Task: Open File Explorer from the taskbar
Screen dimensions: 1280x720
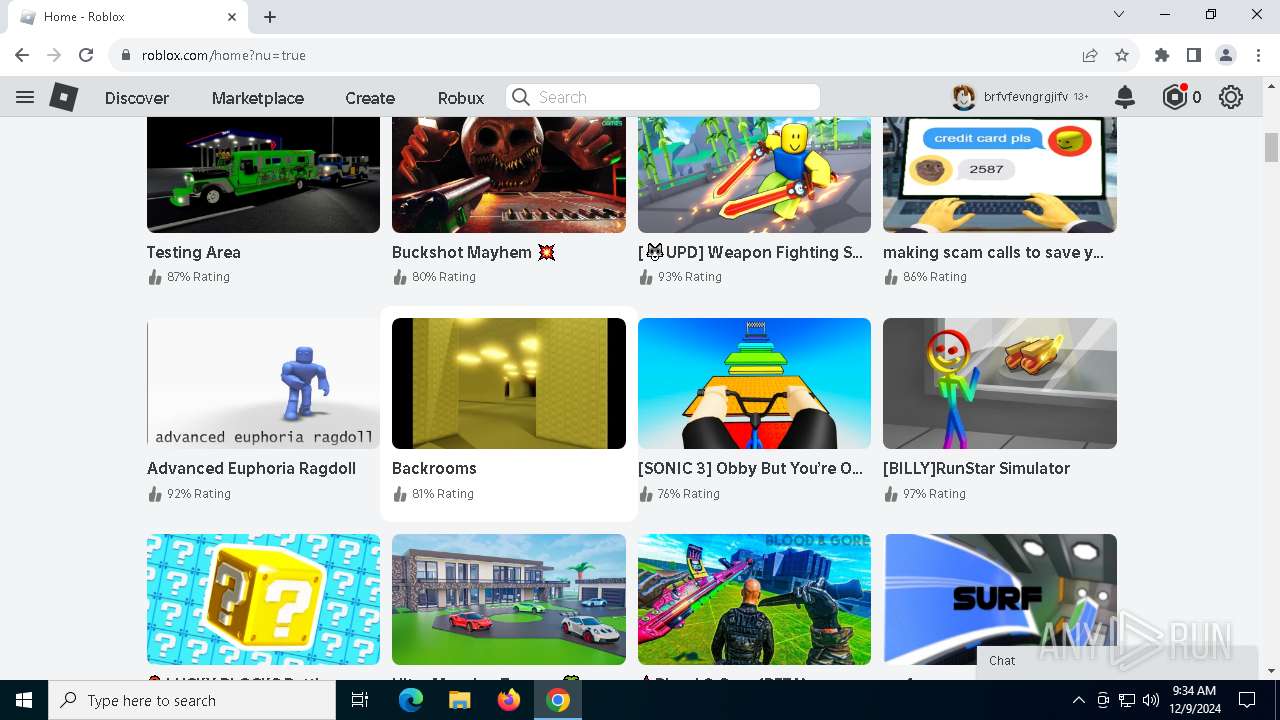Action: pyautogui.click(x=459, y=700)
